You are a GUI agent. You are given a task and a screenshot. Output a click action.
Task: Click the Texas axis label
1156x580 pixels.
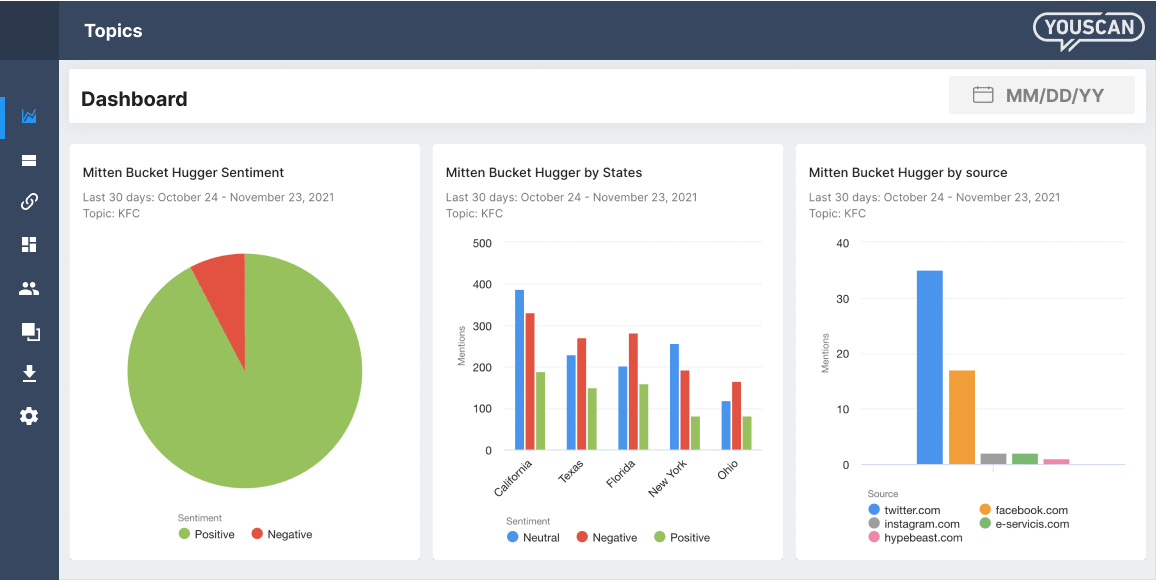click(571, 471)
